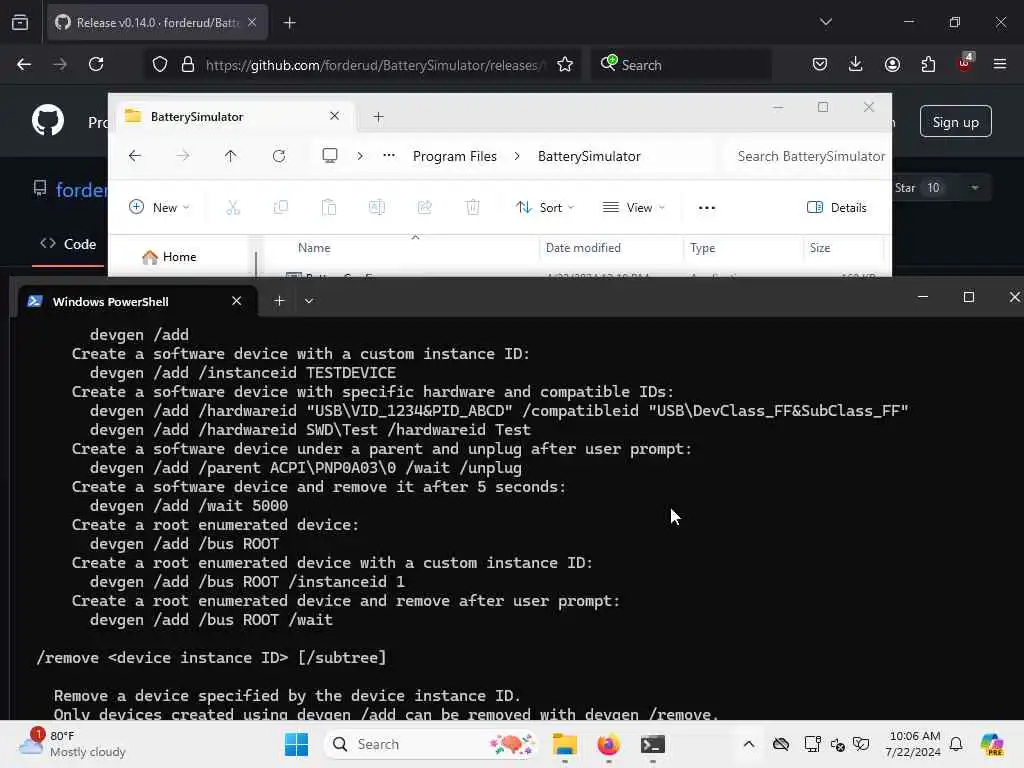The image size is (1024, 768).
Task: Open File Explorer from the taskbar
Action: [x=564, y=744]
